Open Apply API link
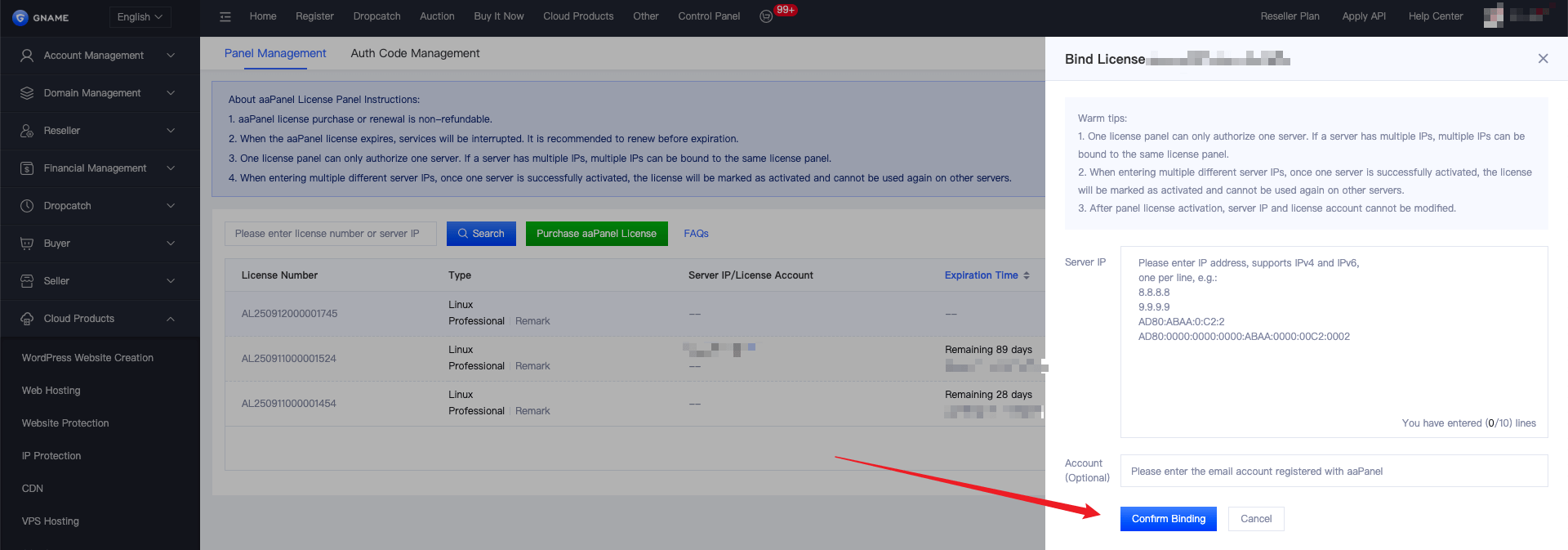This screenshot has height=550, width=1568. (x=1364, y=16)
